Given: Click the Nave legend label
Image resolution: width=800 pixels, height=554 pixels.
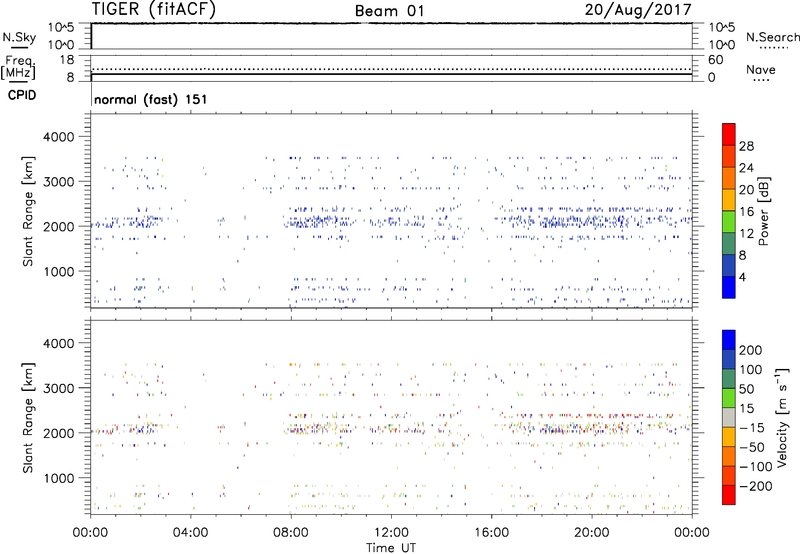Looking at the screenshot, I should [761, 69].
